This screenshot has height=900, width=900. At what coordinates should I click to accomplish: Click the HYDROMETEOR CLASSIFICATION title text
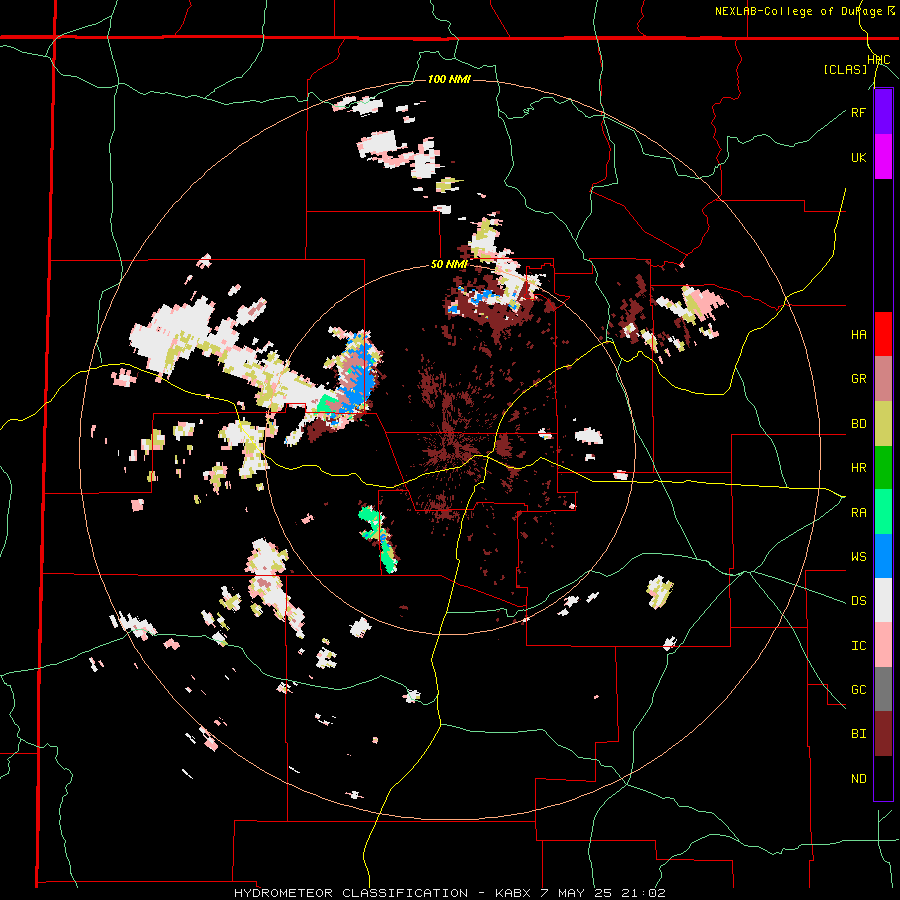click(351, 893)
